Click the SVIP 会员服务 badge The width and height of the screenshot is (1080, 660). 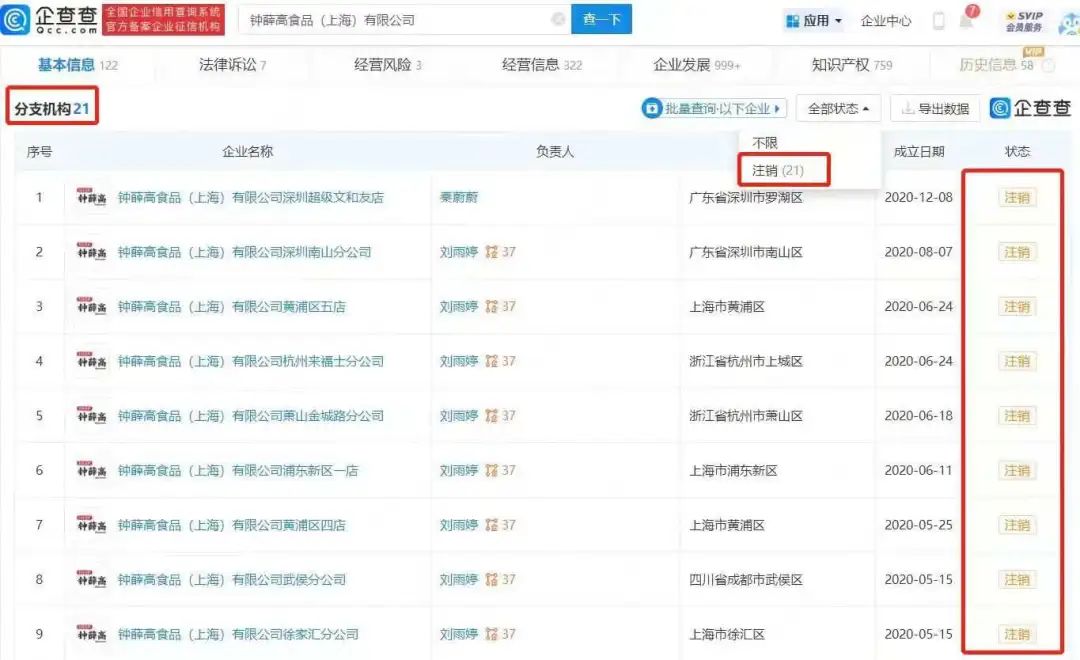1023,21
